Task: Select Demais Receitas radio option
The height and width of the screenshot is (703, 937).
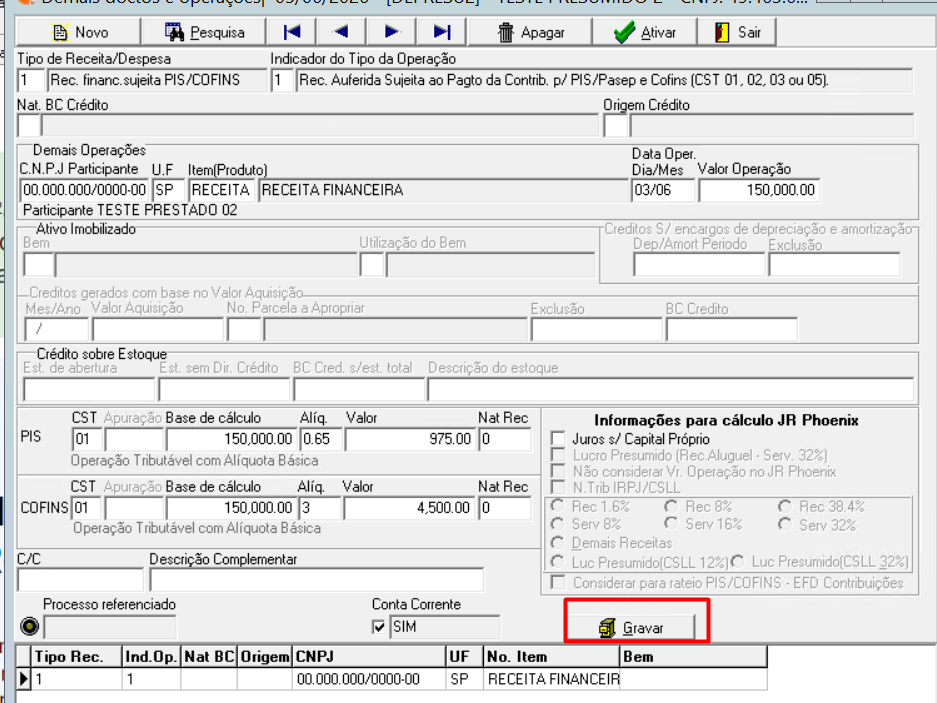Action: 557,543
